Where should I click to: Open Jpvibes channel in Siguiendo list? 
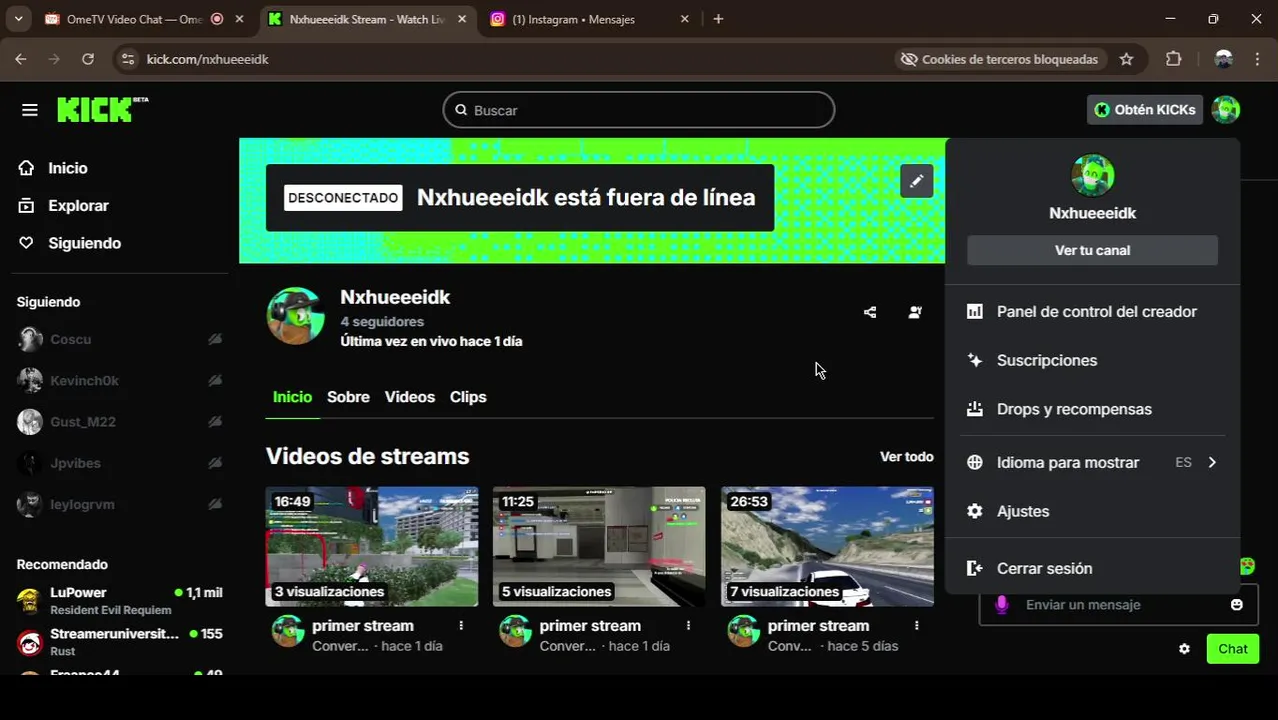(x=120, y=463)
